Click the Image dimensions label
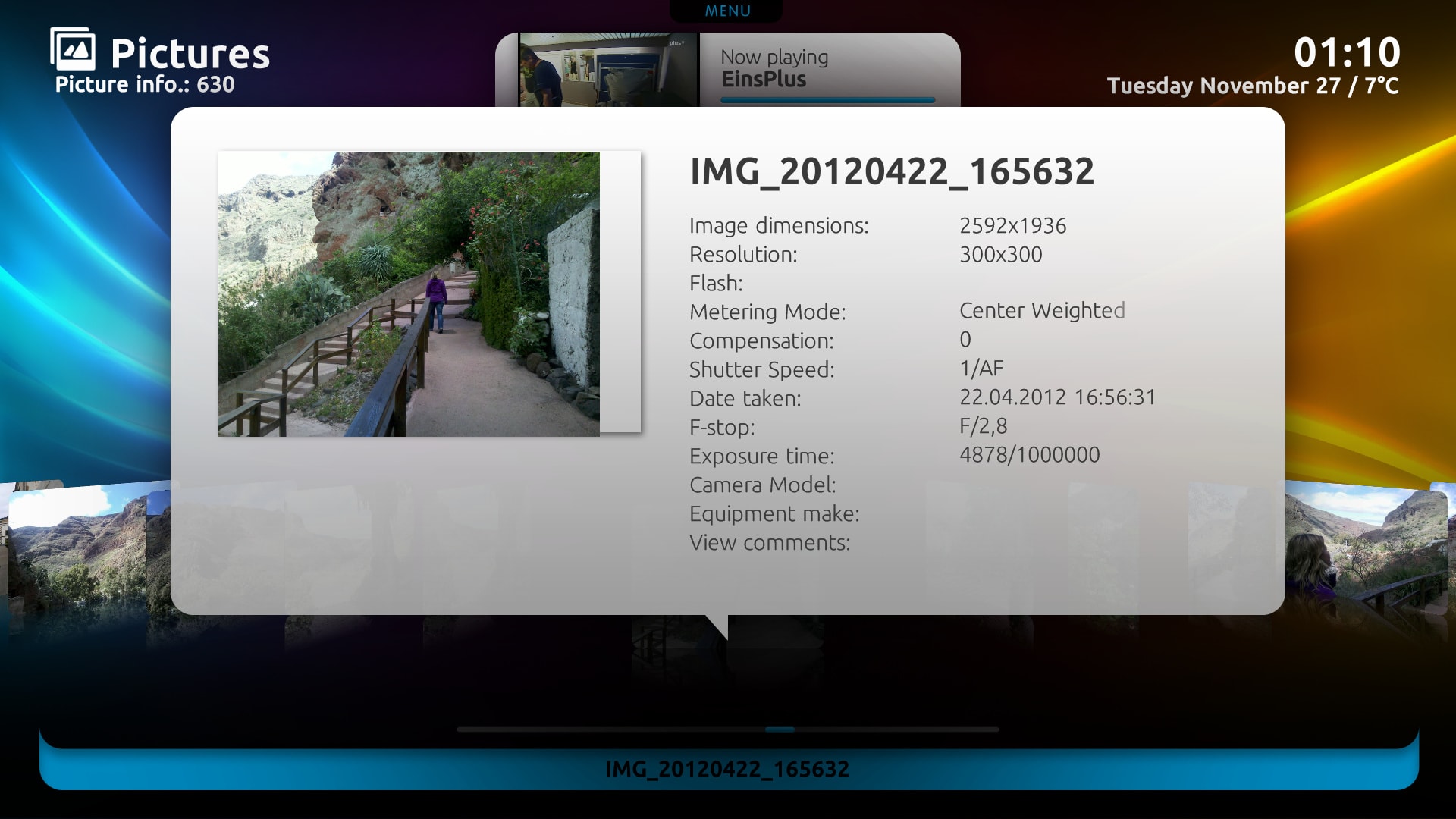 coord(779,226)
